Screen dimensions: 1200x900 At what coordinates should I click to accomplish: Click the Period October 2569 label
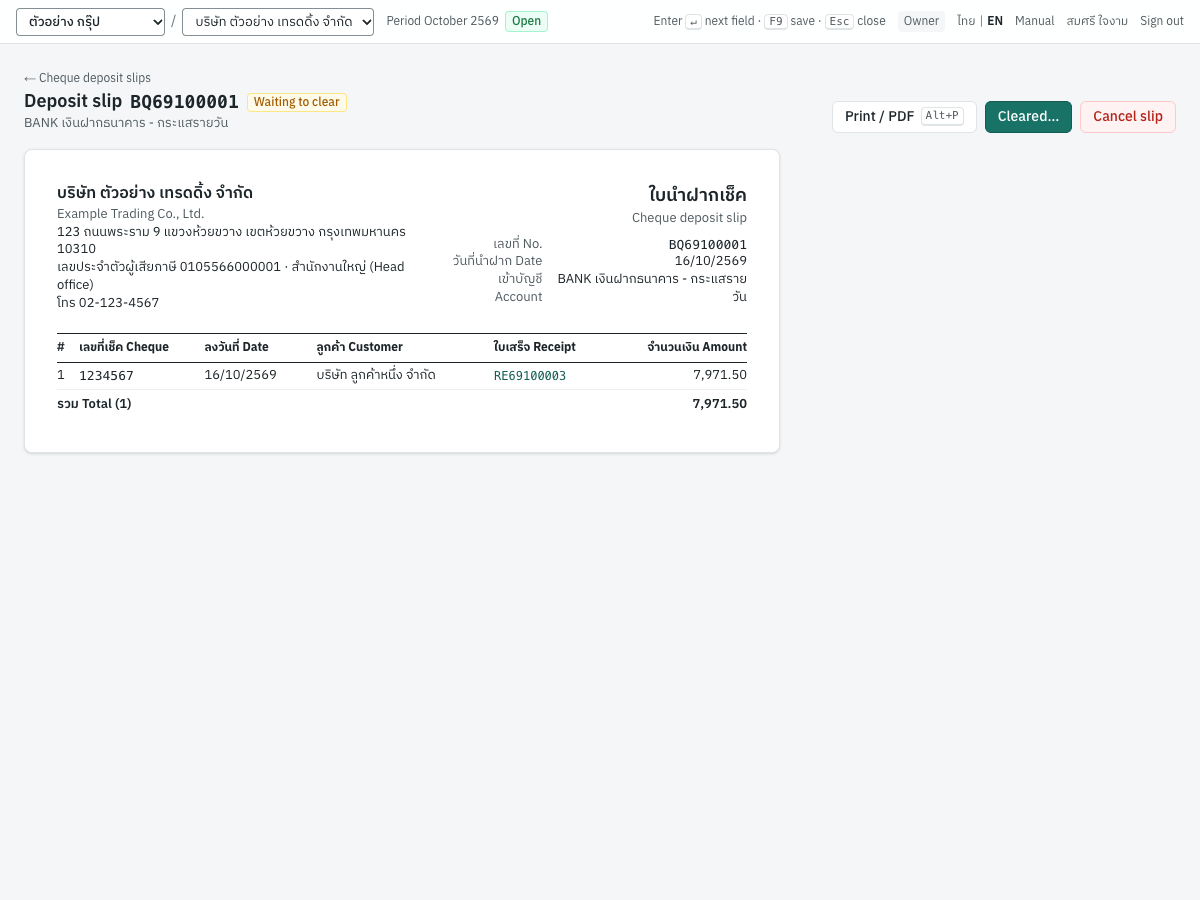[x=442, y=21]
